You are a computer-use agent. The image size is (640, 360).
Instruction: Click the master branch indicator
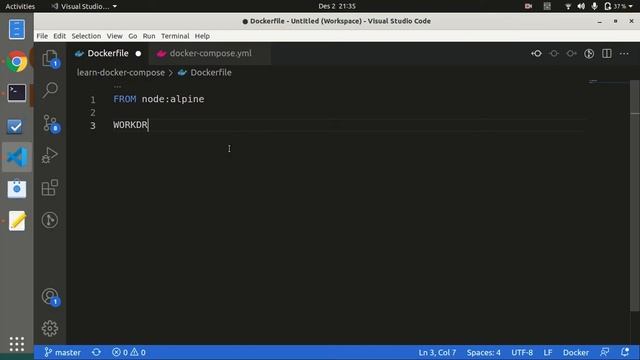tap(62, 352)
